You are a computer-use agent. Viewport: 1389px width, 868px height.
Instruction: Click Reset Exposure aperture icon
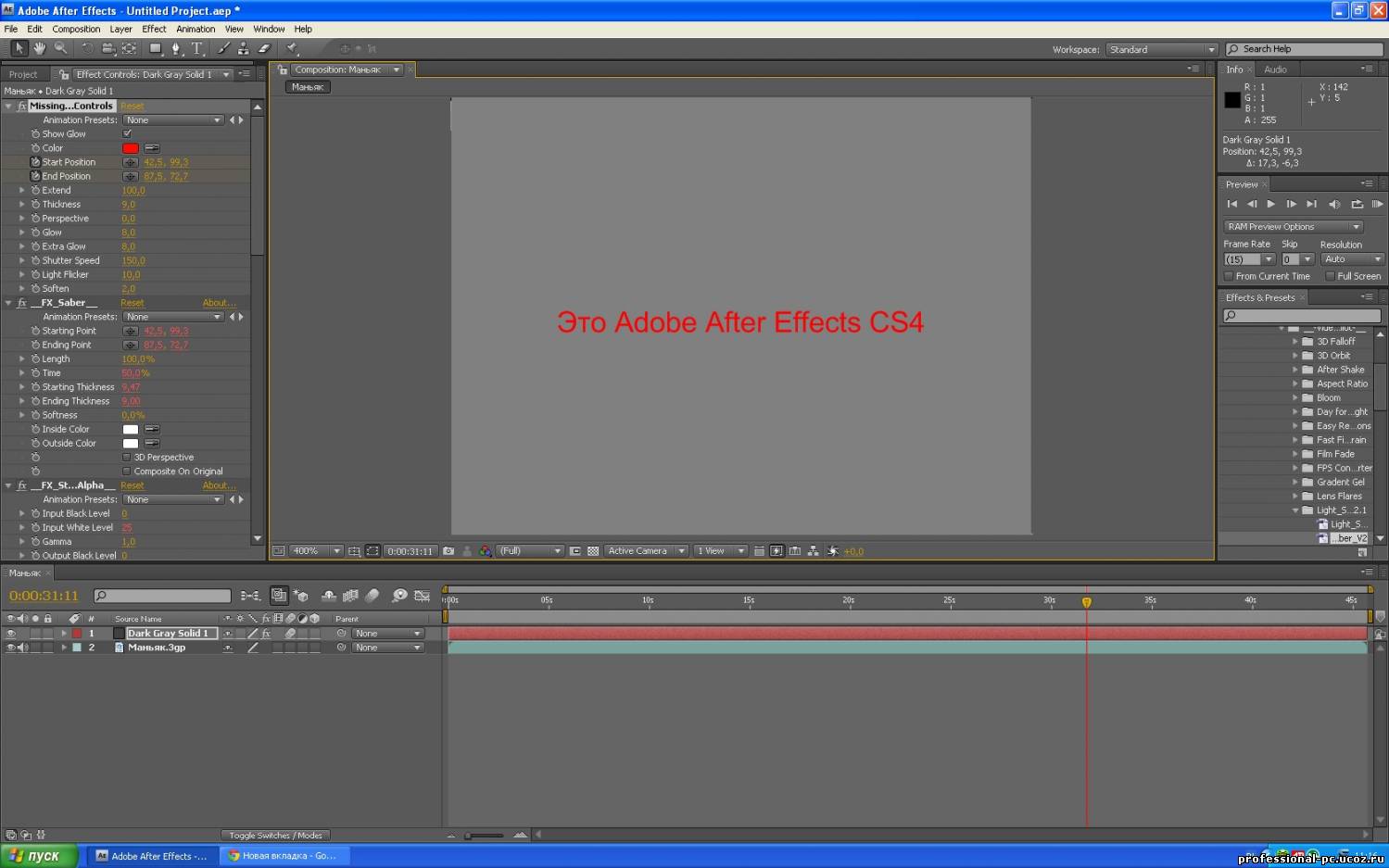point(832,550)
